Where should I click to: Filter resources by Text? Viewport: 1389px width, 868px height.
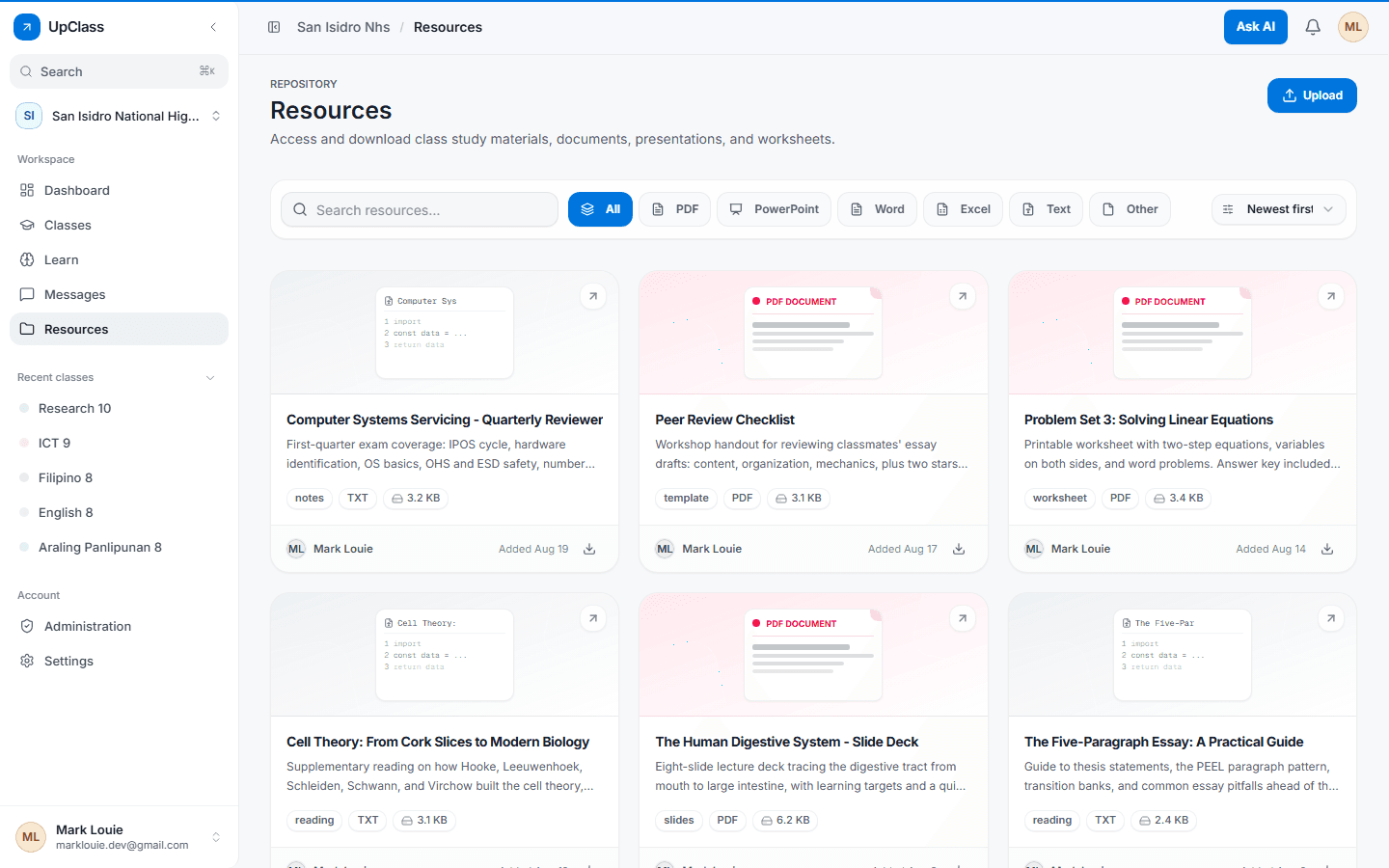[x=1046, y=209]
